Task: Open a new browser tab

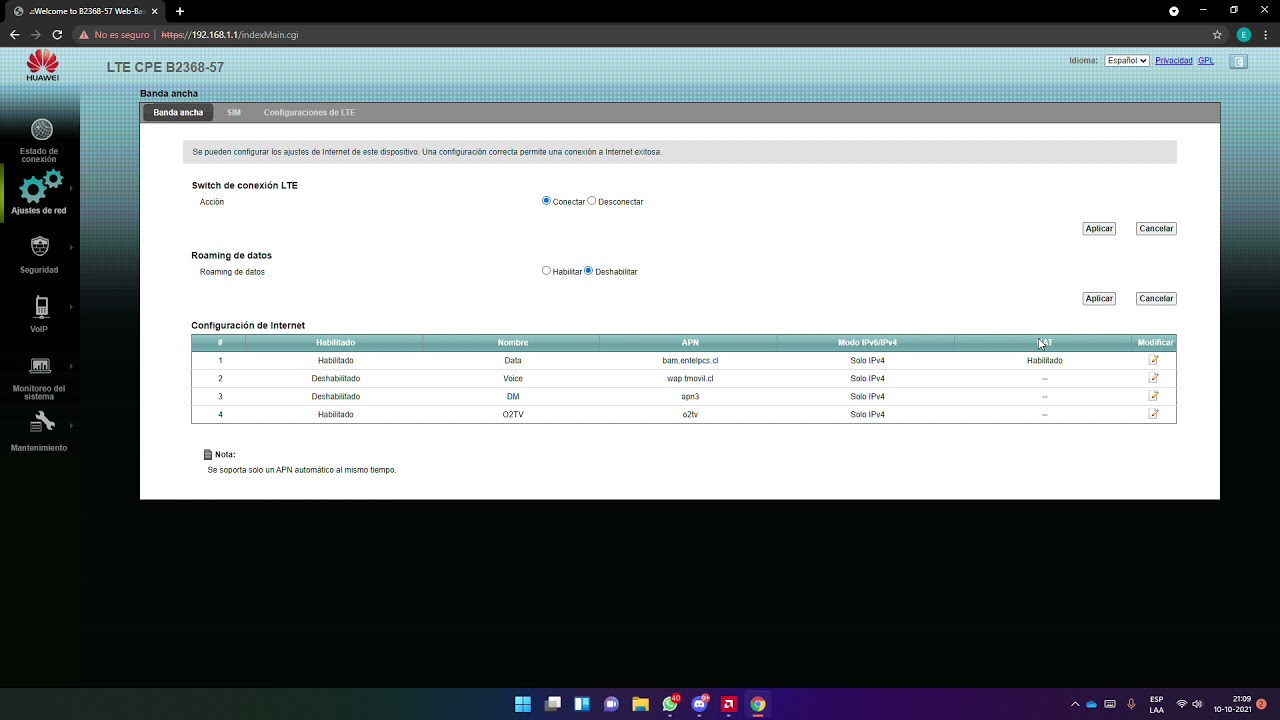Action: tap(180, 11)
